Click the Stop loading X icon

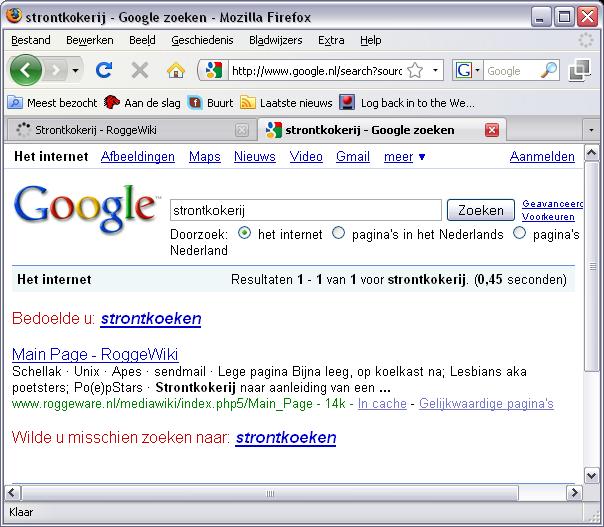click(140, 70)
